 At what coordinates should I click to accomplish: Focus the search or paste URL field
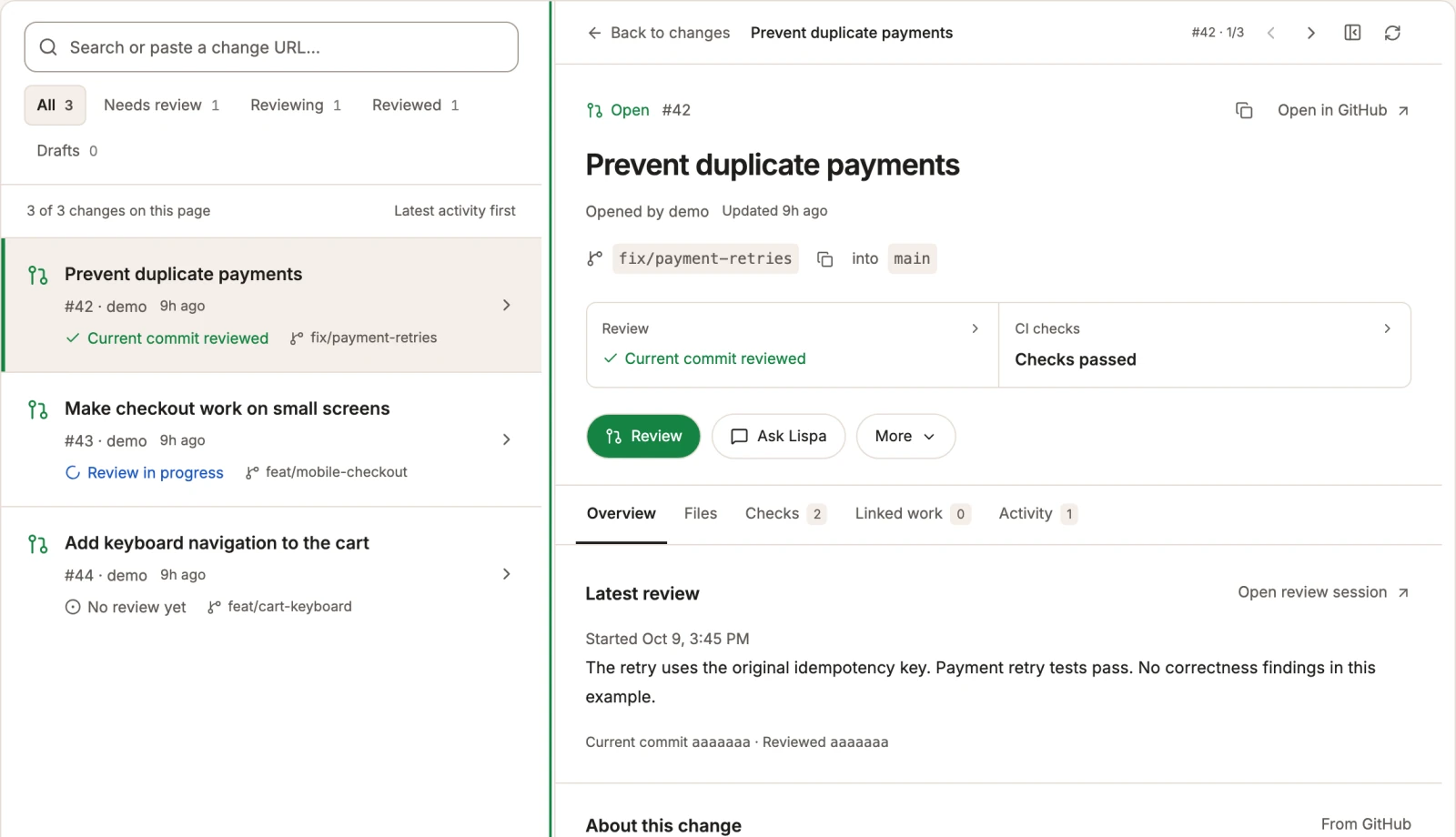(271, 47)
